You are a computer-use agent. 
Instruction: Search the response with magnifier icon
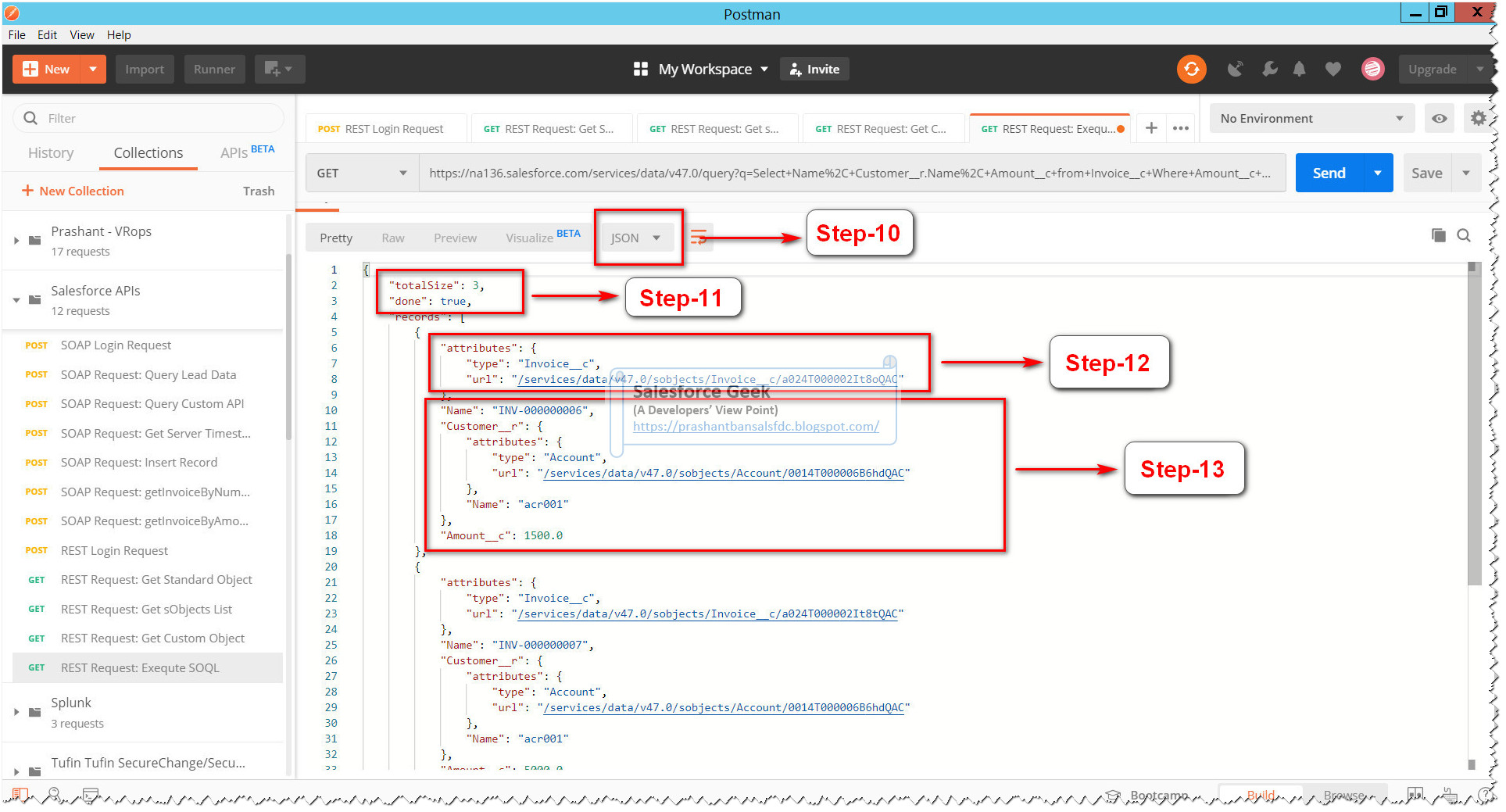point(1463,235)
